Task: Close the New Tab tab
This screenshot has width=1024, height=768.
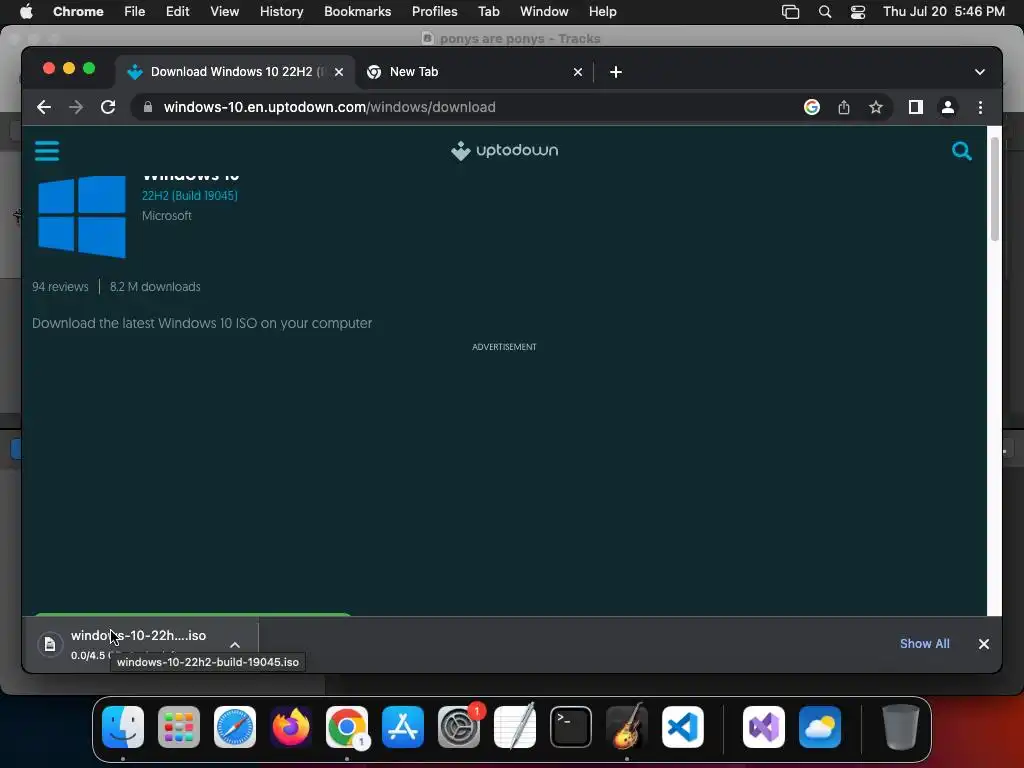Action: [578, 72]
